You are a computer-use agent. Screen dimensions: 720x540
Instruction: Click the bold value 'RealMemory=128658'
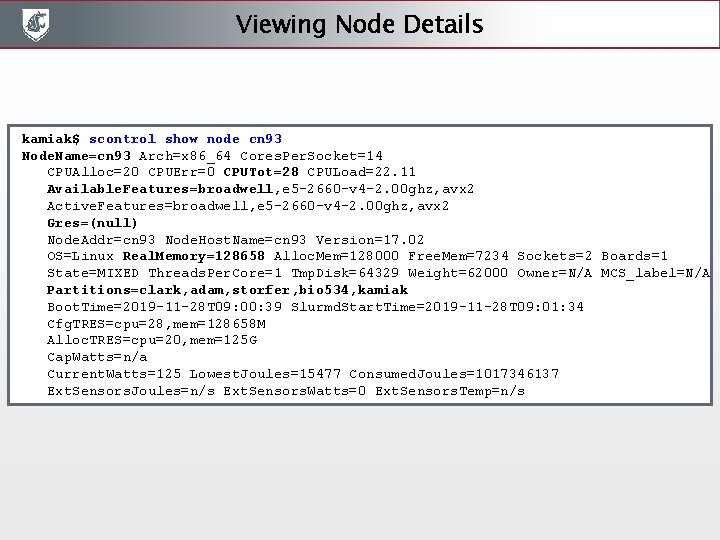[x=193, y=256]
